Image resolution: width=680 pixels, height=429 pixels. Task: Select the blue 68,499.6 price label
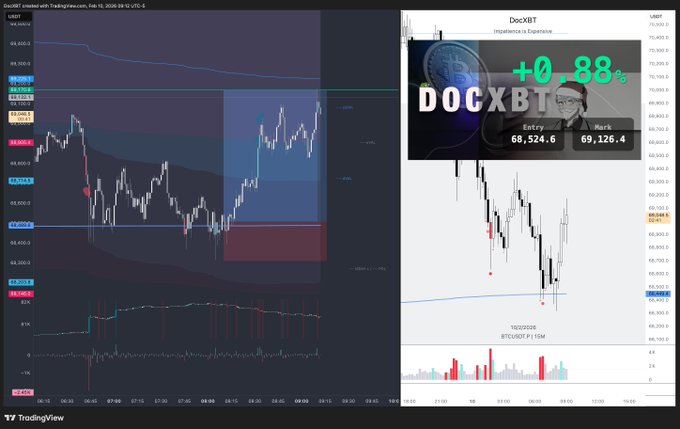point(21,225)
